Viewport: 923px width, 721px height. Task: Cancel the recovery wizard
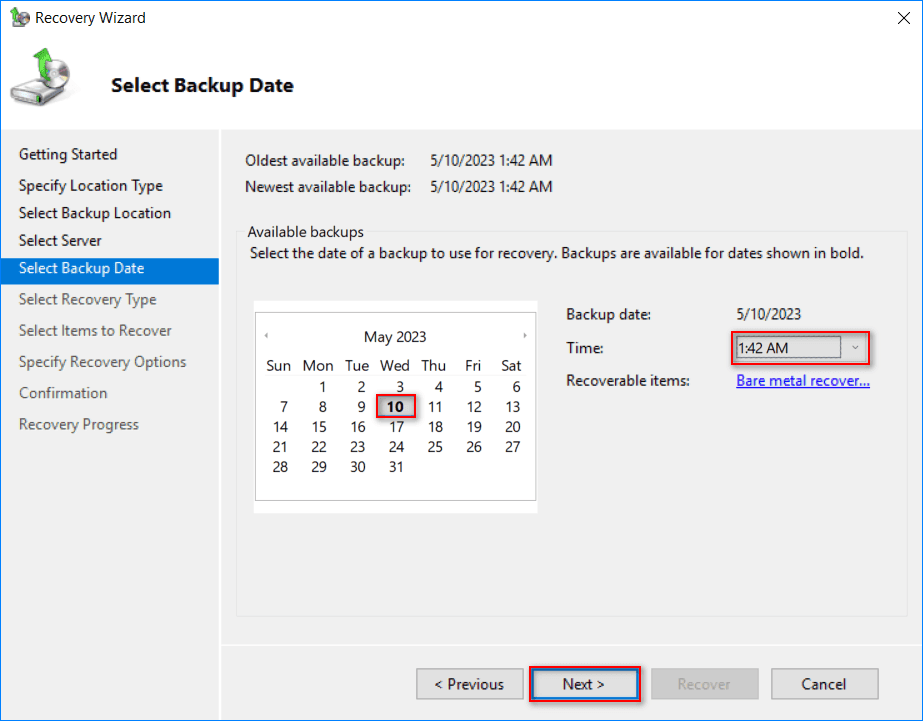(x=824, y=684)
